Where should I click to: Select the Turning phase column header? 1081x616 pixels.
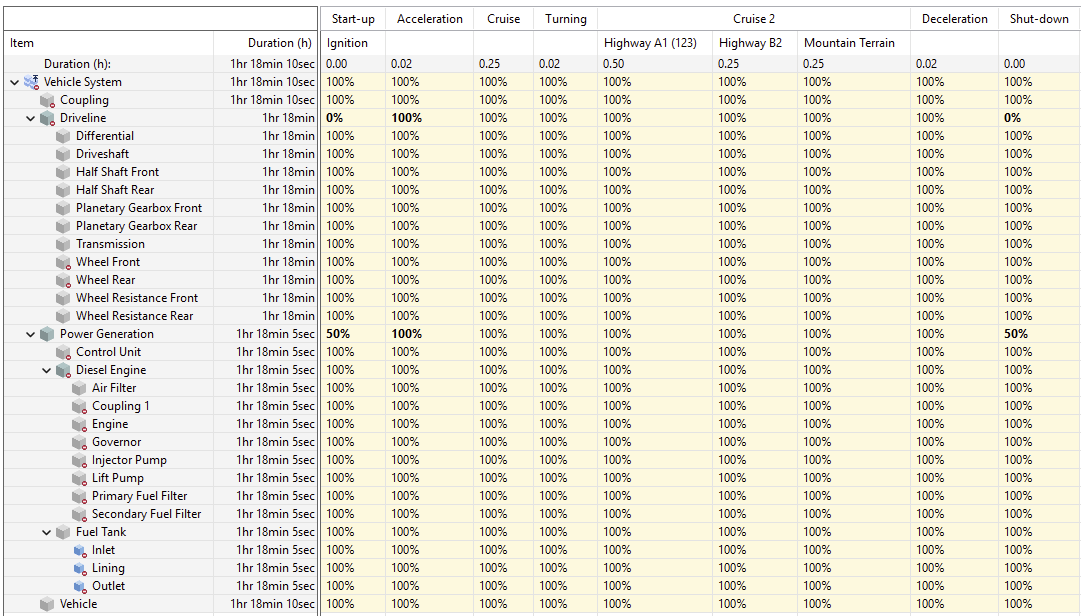565,19
